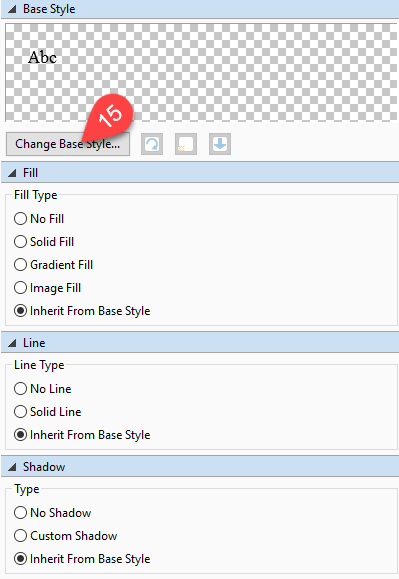Image resolution: width=399 pixels, height=579 pixels.
Task: Collapse the Fill section triangle
Action: (13, 173)
